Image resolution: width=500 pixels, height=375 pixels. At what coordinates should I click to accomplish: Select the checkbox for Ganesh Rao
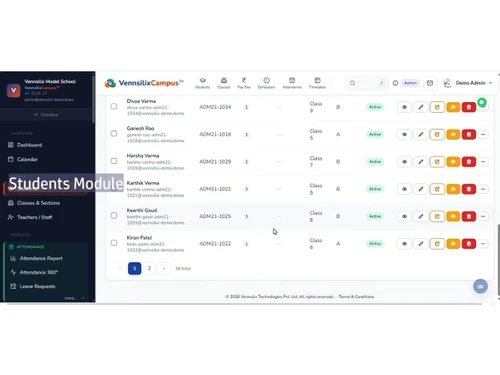[x=114, y=134]
